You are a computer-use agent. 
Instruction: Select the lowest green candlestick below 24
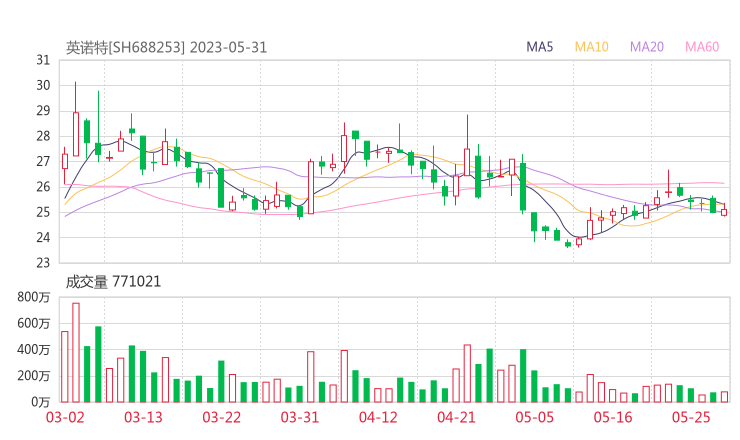click(568, 244)
